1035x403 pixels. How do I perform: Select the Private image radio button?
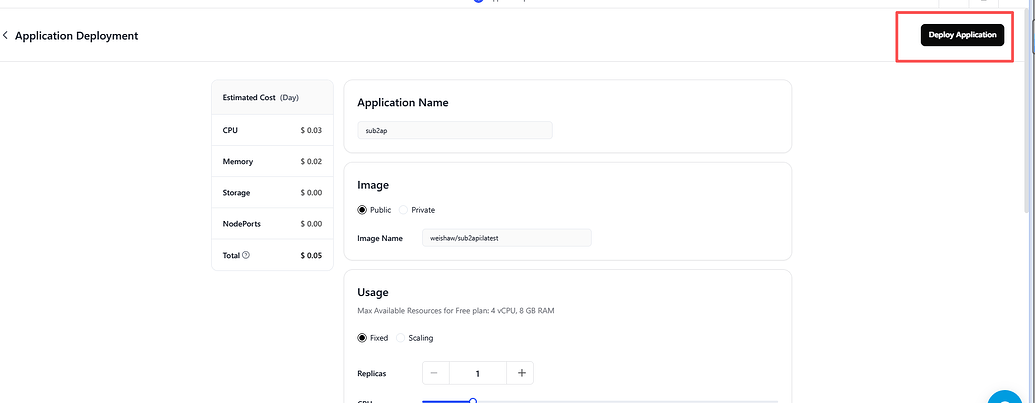(x=403, y=210)
